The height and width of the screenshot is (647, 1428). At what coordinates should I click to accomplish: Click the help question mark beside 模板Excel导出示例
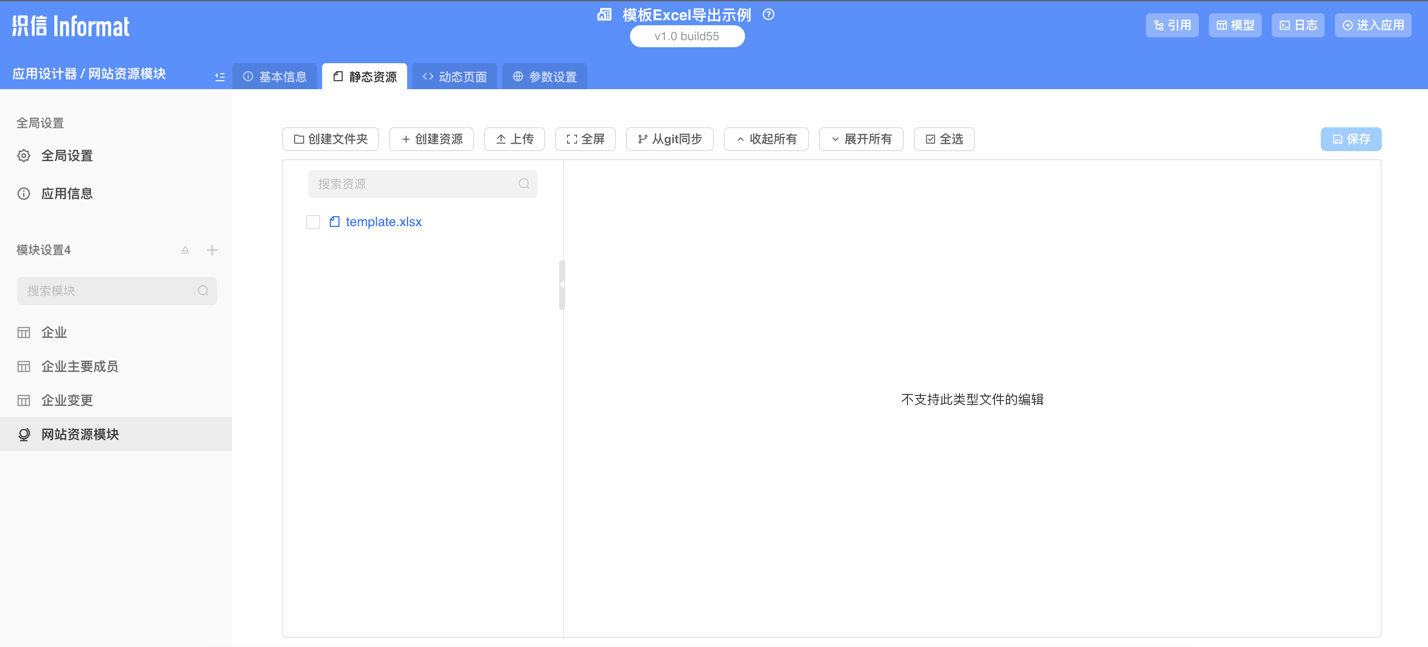point(766,14)
